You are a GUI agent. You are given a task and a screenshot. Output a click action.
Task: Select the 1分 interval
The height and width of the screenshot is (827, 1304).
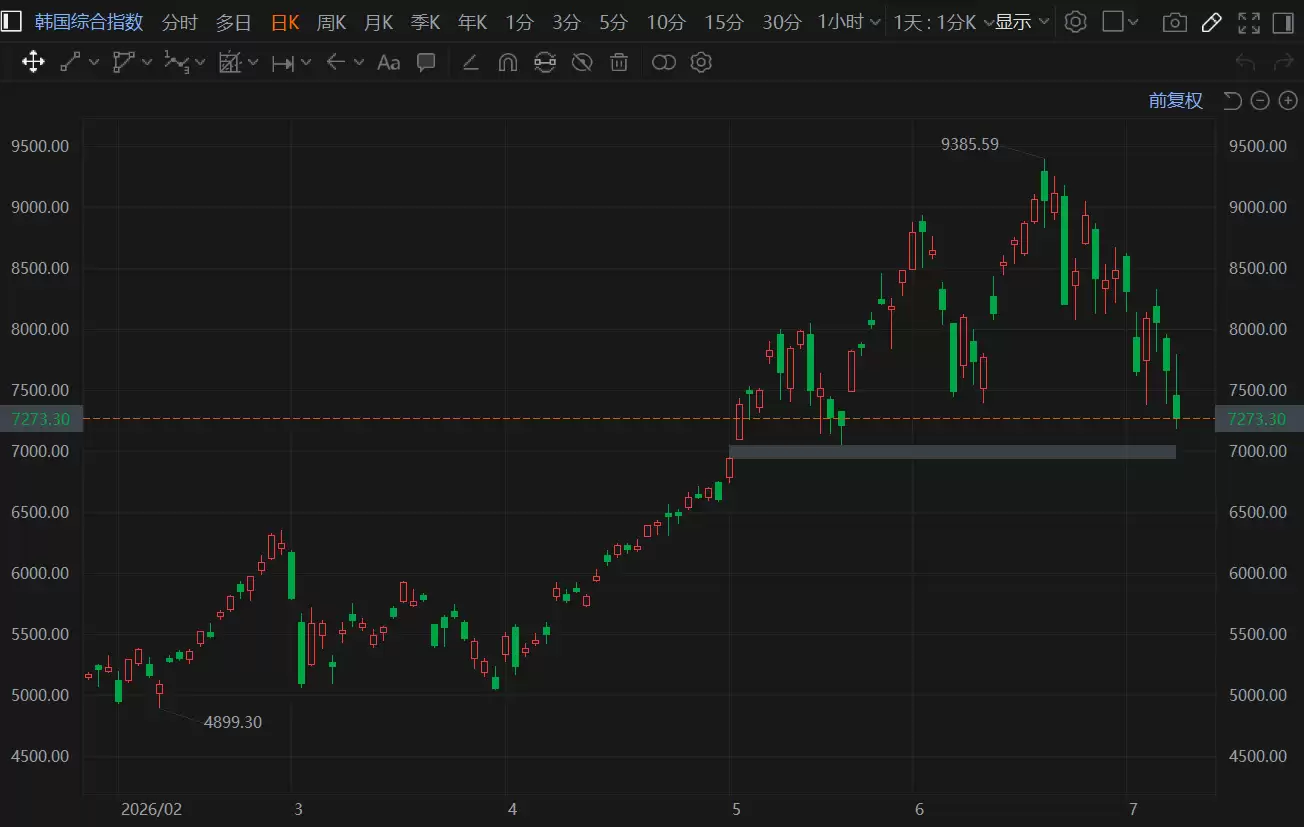(519, 22)
